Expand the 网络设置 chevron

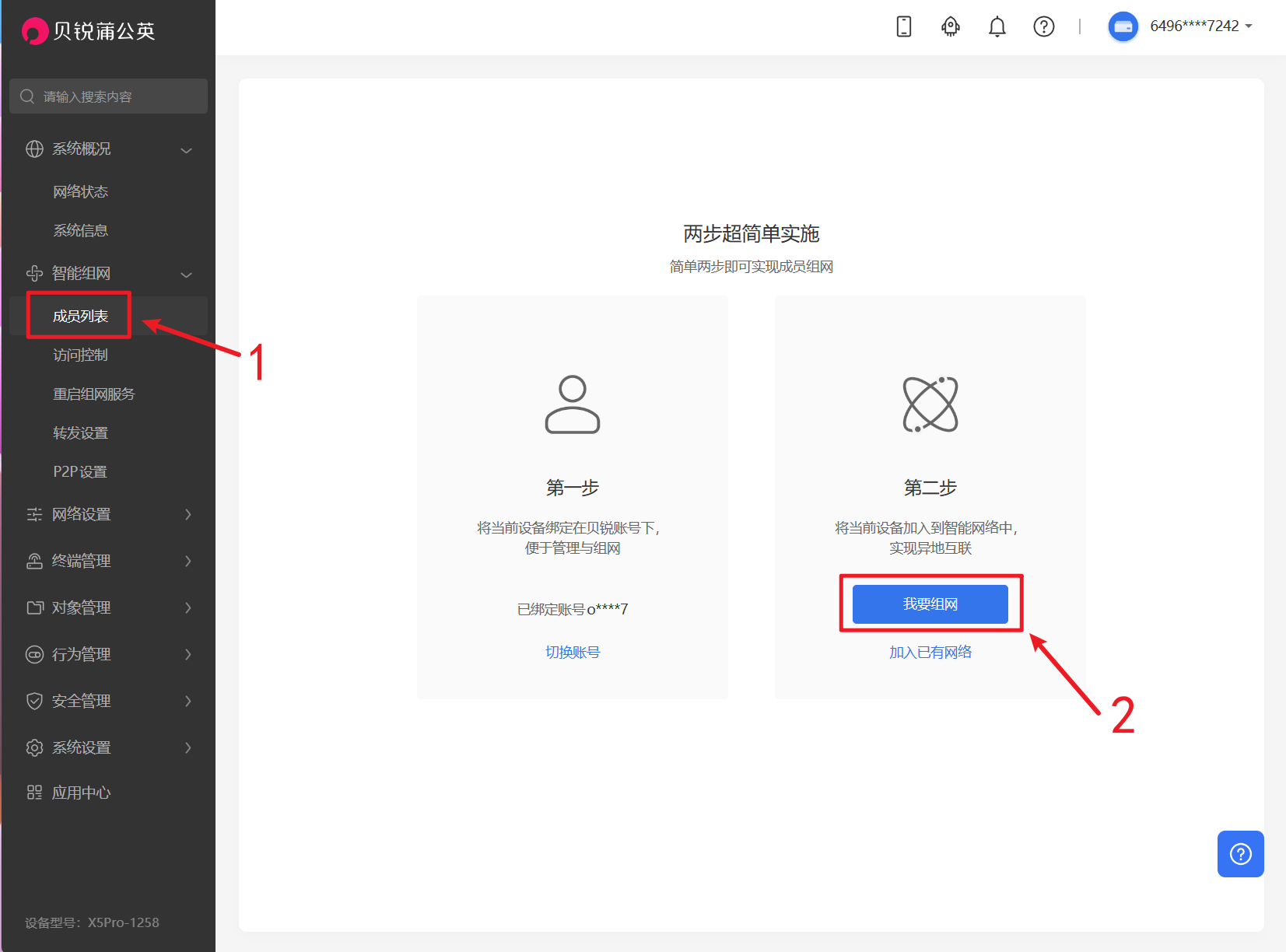coord(188,514)
